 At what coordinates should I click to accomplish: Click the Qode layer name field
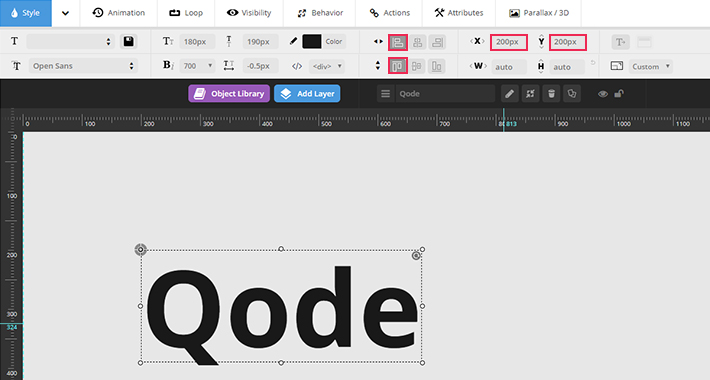click(x=445, y=94)
